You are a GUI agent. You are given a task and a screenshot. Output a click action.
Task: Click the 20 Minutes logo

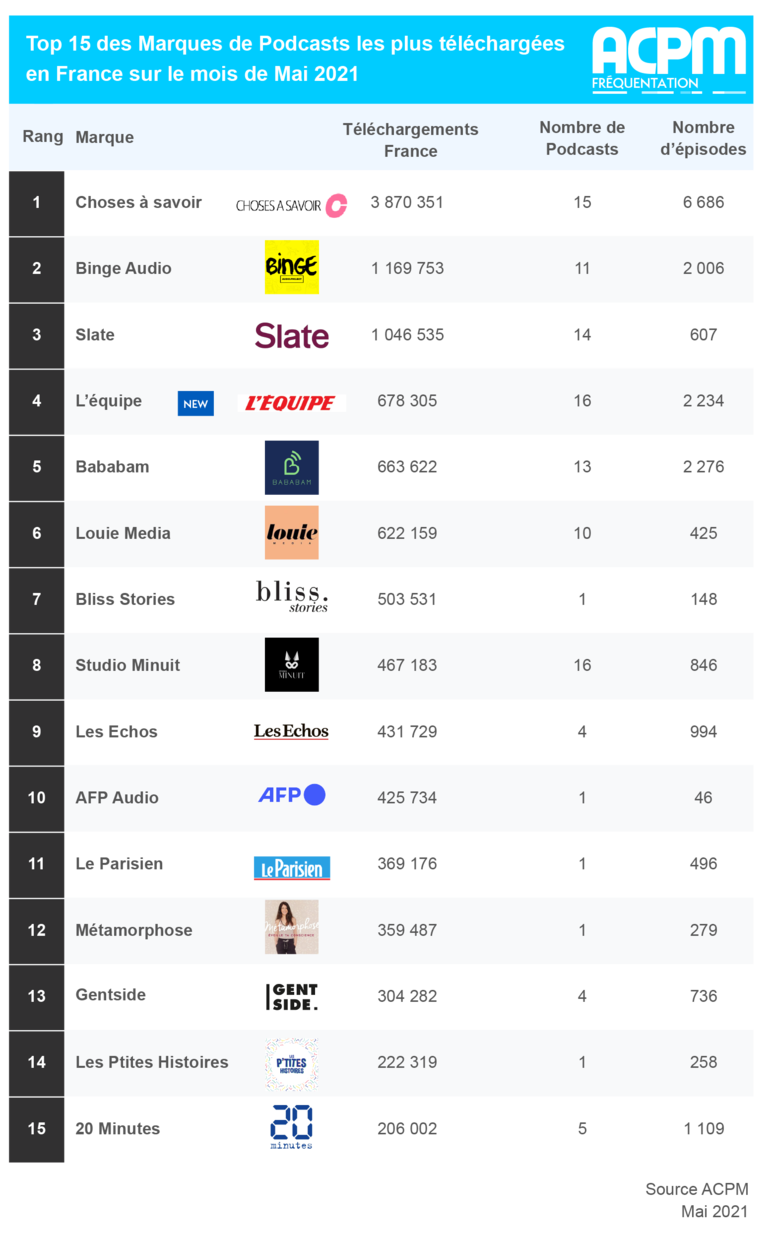[x=291, y=1127]
